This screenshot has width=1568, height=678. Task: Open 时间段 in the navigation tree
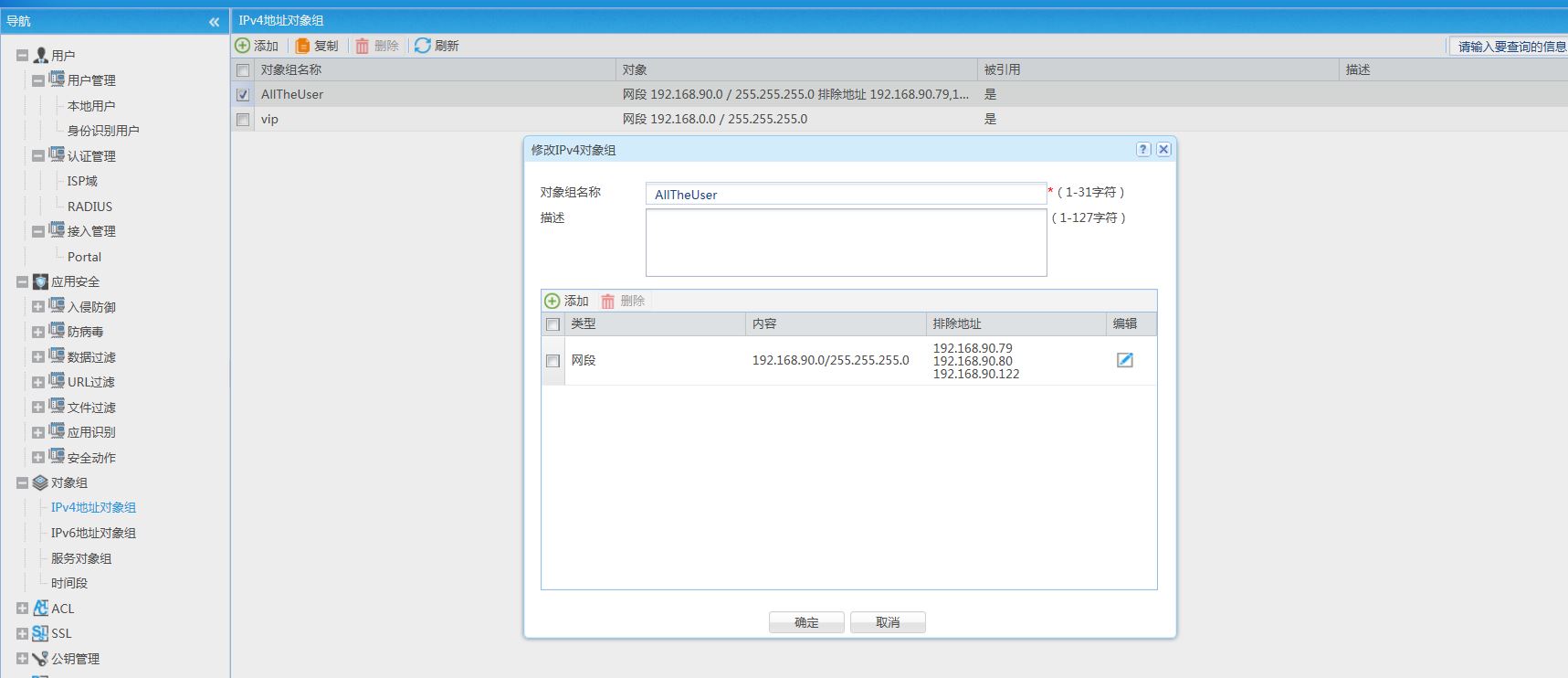coord(69,583)
